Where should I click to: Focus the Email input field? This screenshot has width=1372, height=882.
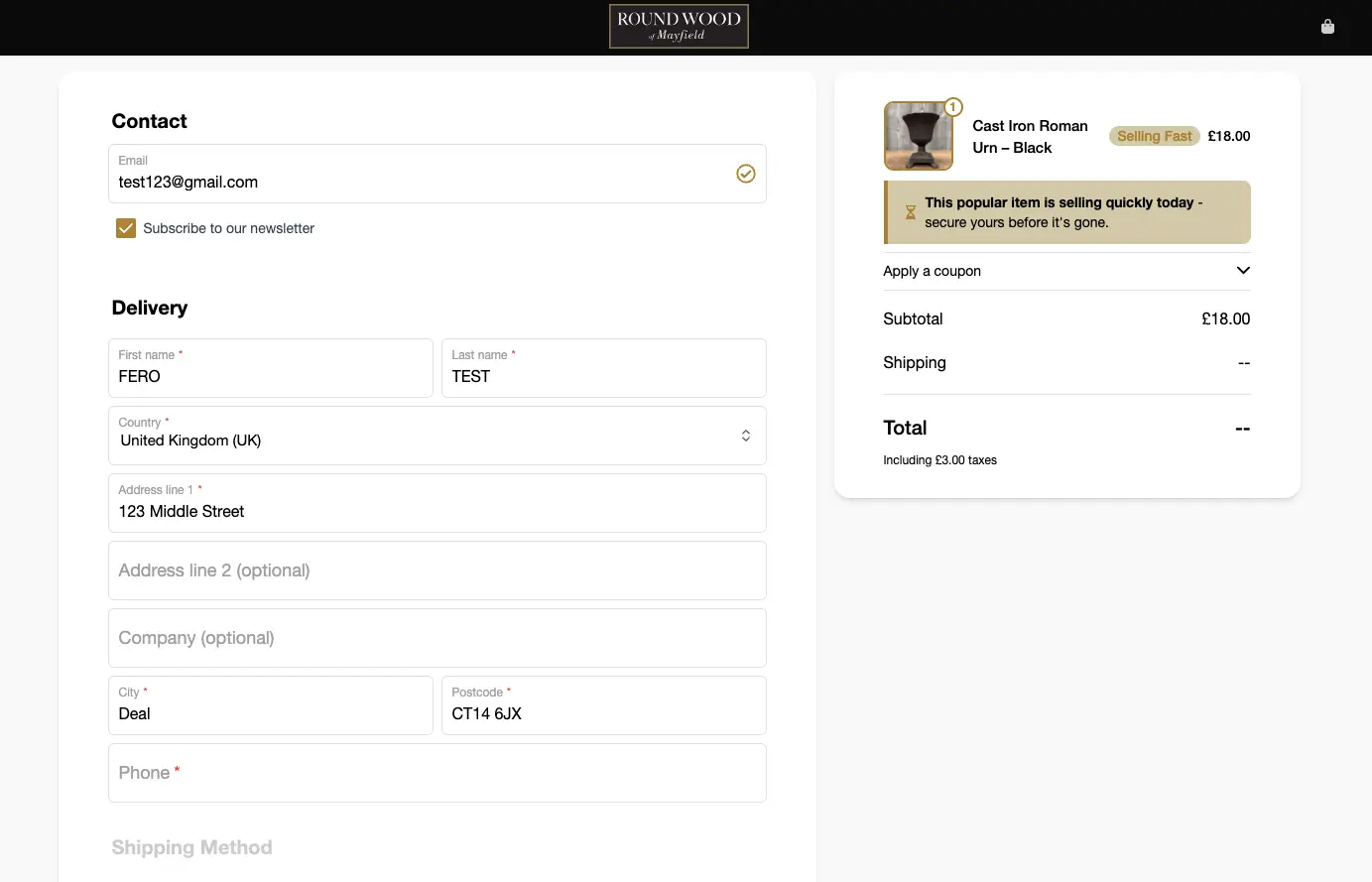[x=417, y=182]
